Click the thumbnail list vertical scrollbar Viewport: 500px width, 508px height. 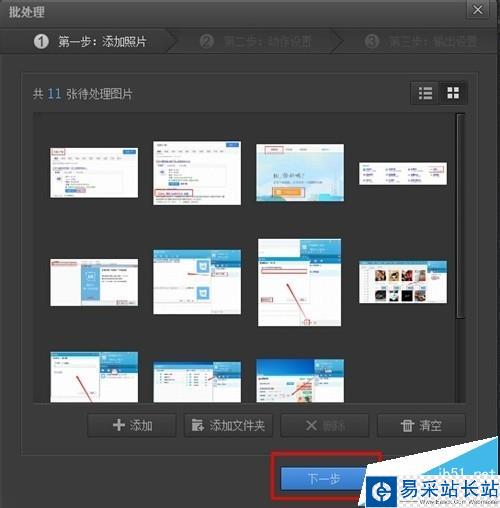(x=460, y=216)
